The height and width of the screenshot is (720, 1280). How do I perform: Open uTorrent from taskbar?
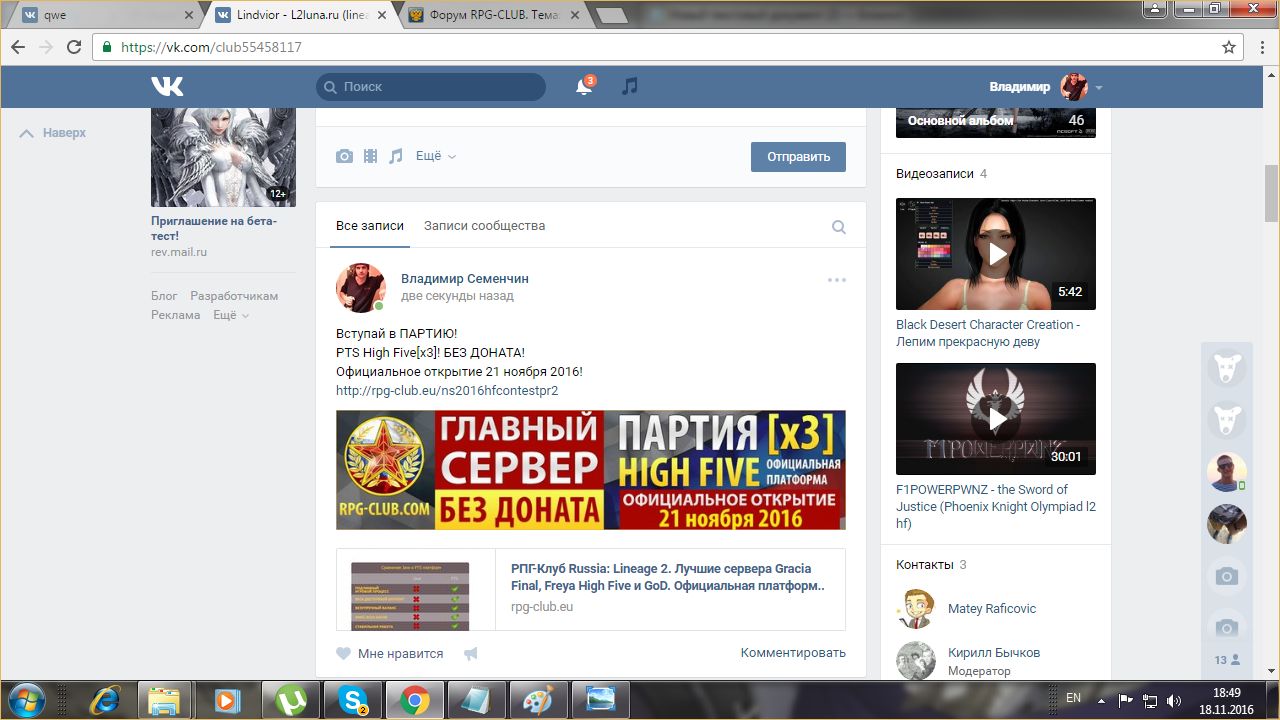click(x=291, y=700)
